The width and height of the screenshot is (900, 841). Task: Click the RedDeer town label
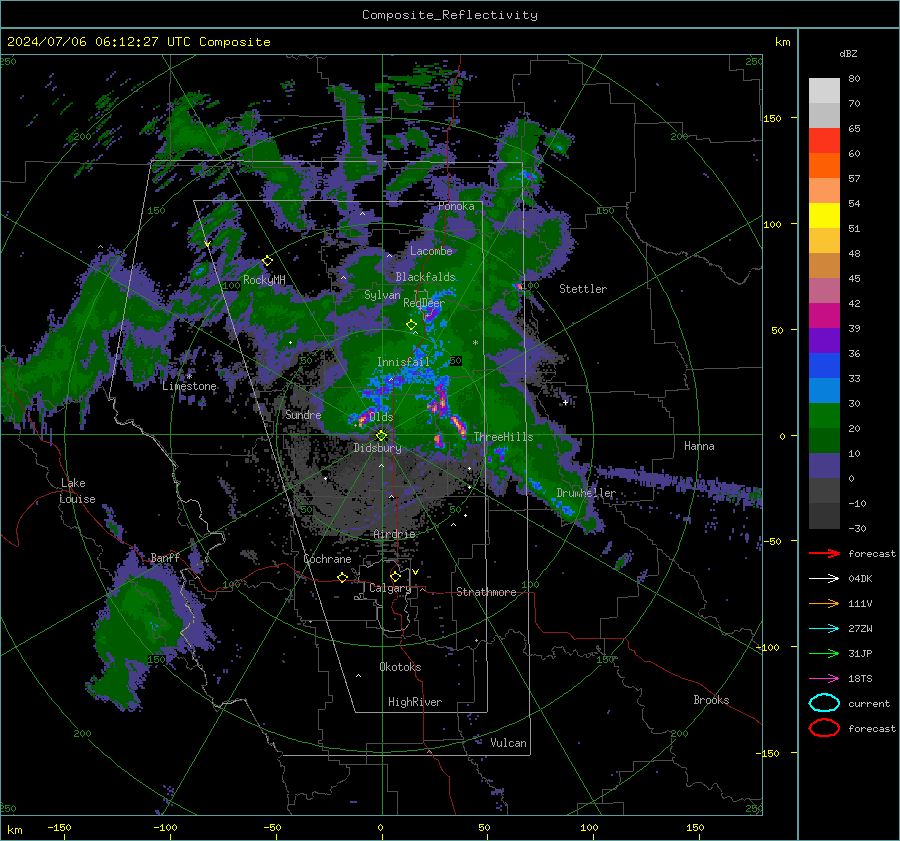pyautogui.click(x=424, y=303)
